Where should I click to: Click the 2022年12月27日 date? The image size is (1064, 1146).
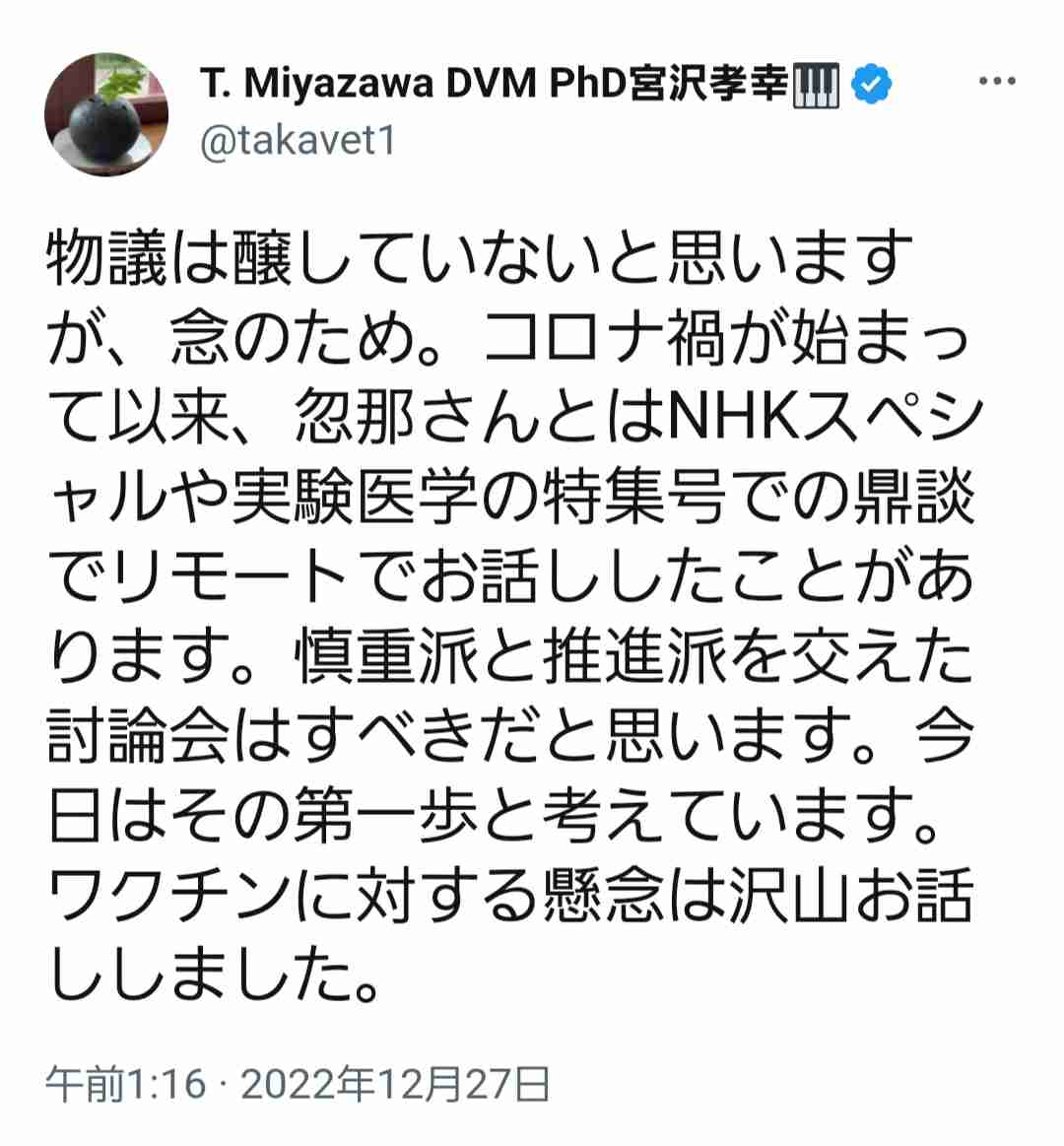395,1084
